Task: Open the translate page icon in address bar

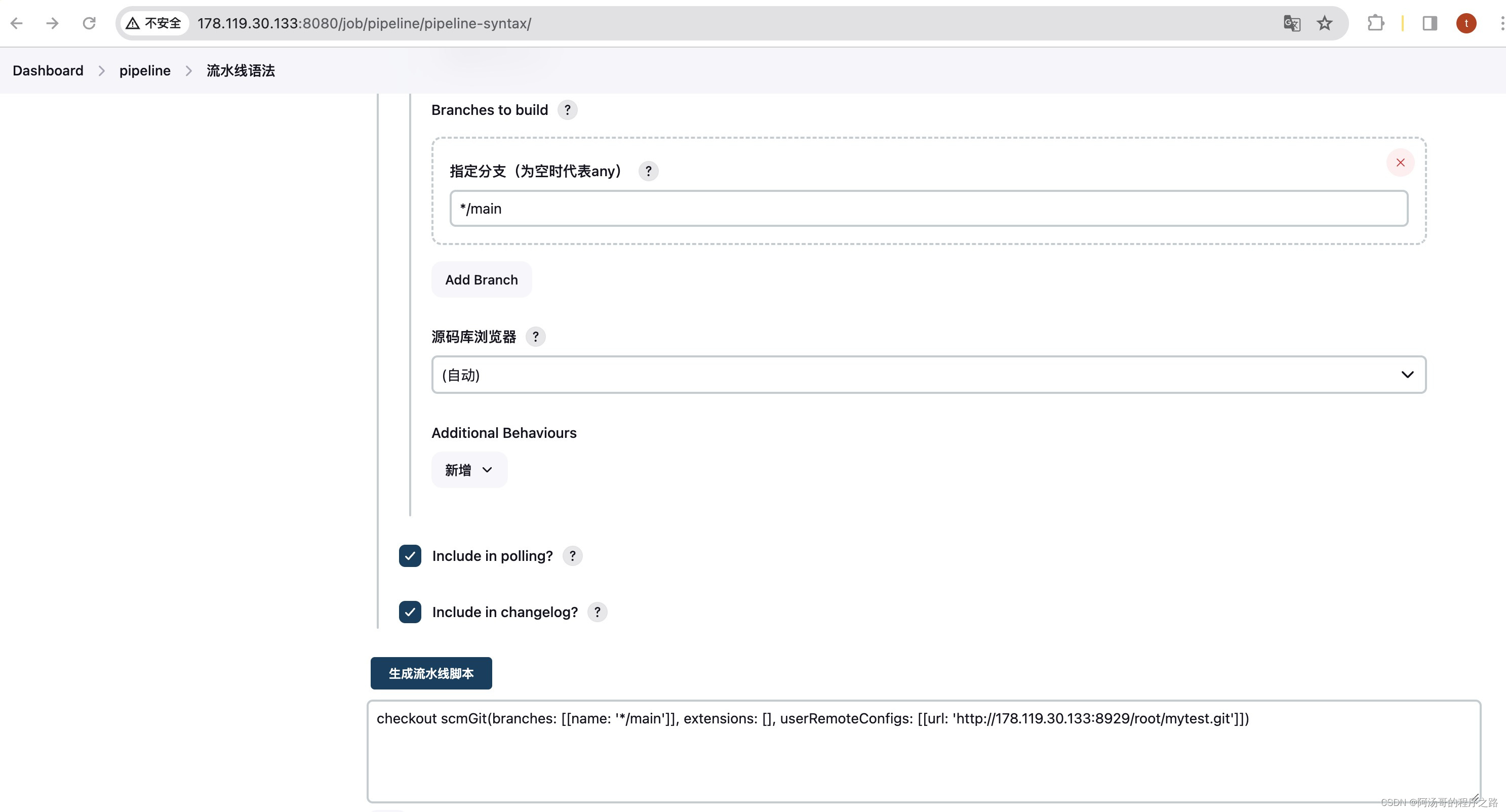Action: tap(1291, 23)
